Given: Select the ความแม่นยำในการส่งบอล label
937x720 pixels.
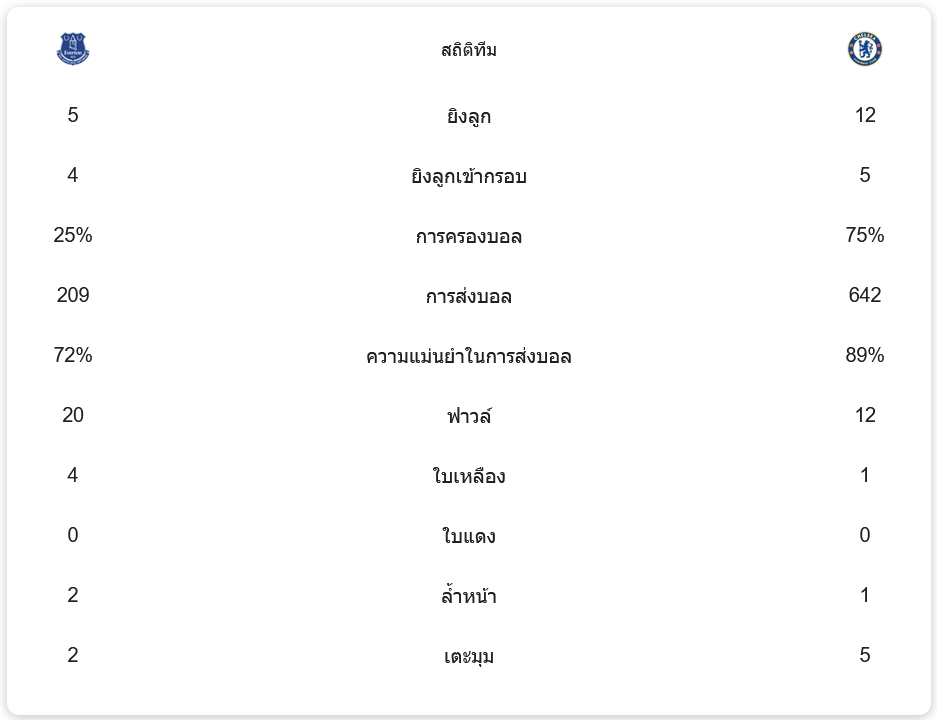Looking at the screenshot, I should (x=469, y=356).
